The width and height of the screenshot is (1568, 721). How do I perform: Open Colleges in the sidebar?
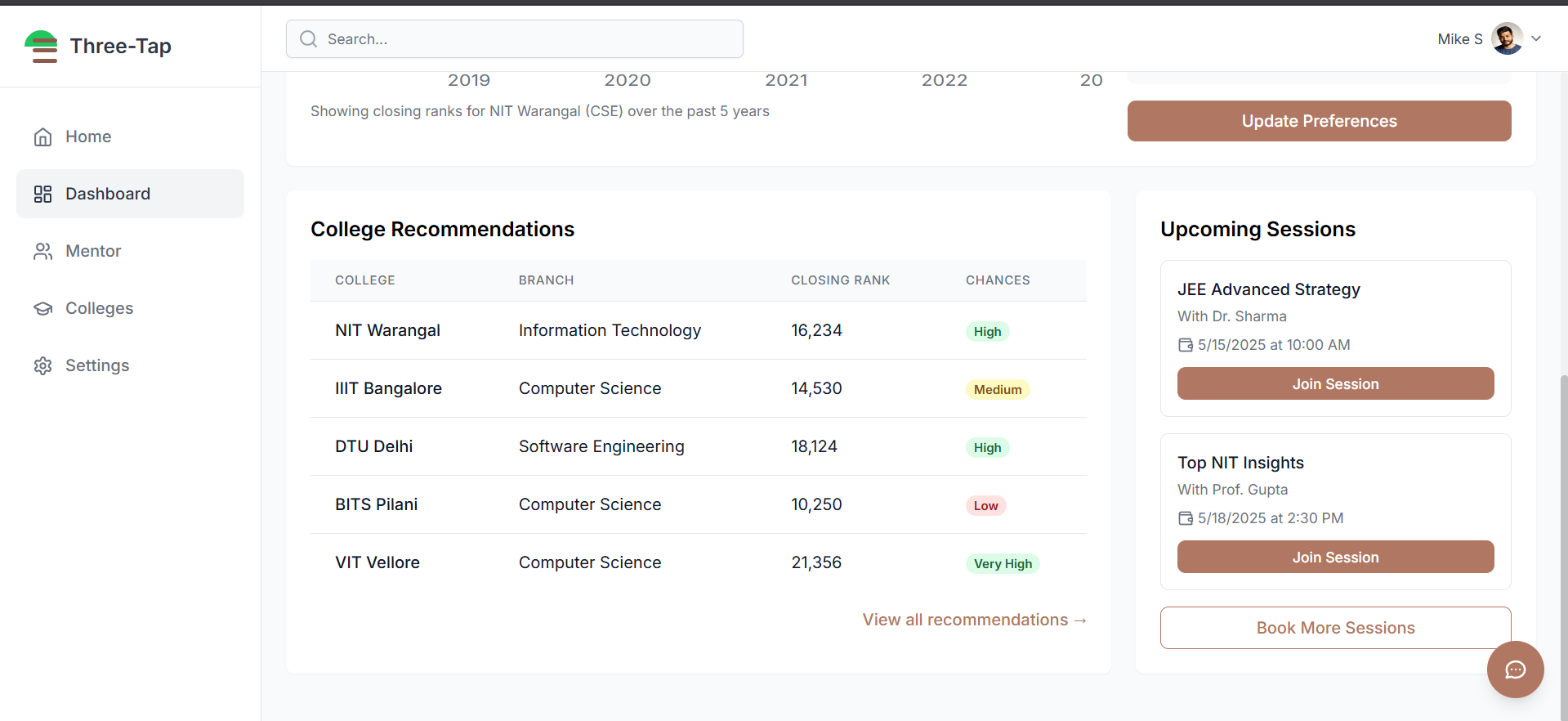click(x=130, y=308)
